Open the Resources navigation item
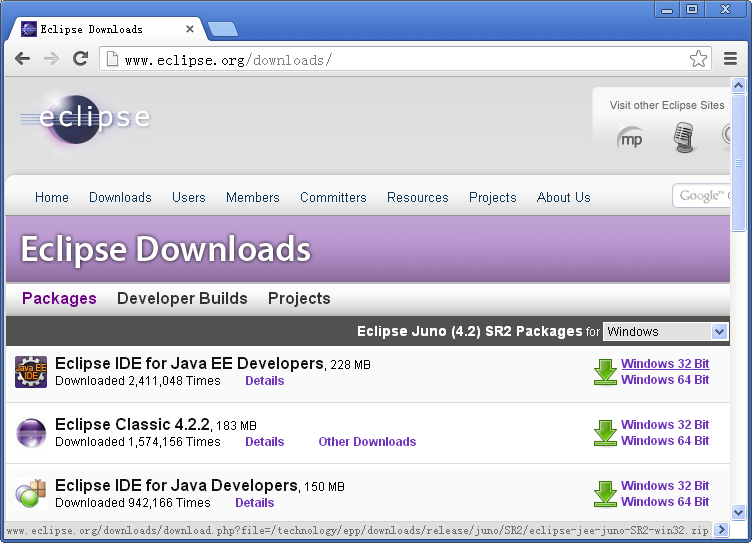 (x=418, y=198)
